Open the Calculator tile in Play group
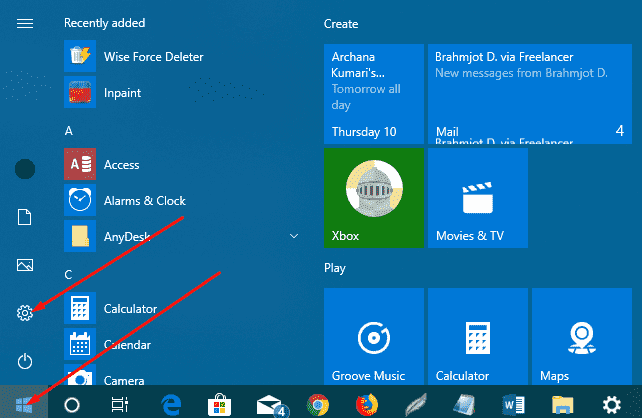 (x=478, y=337)
